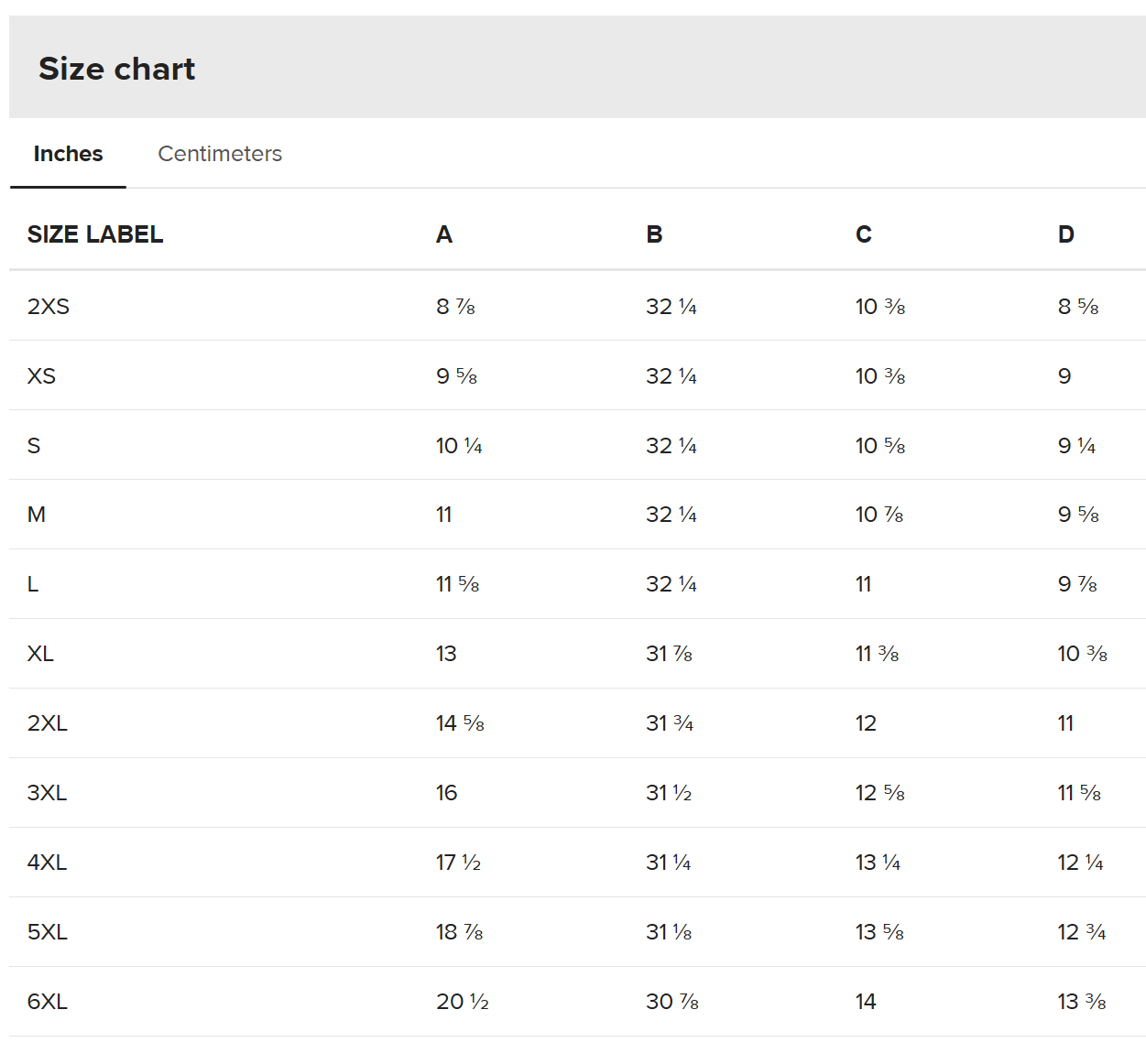The height and width of the screenshot is (1064, 1146).
Task: Switch to the Centimeters tab
Action: [x=220, y=154]
